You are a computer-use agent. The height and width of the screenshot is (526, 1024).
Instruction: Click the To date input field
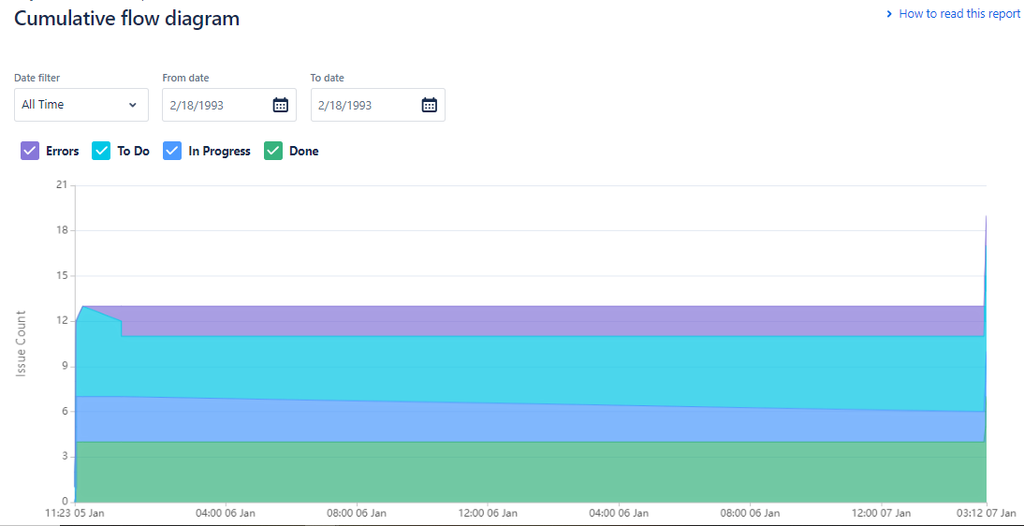378,105
